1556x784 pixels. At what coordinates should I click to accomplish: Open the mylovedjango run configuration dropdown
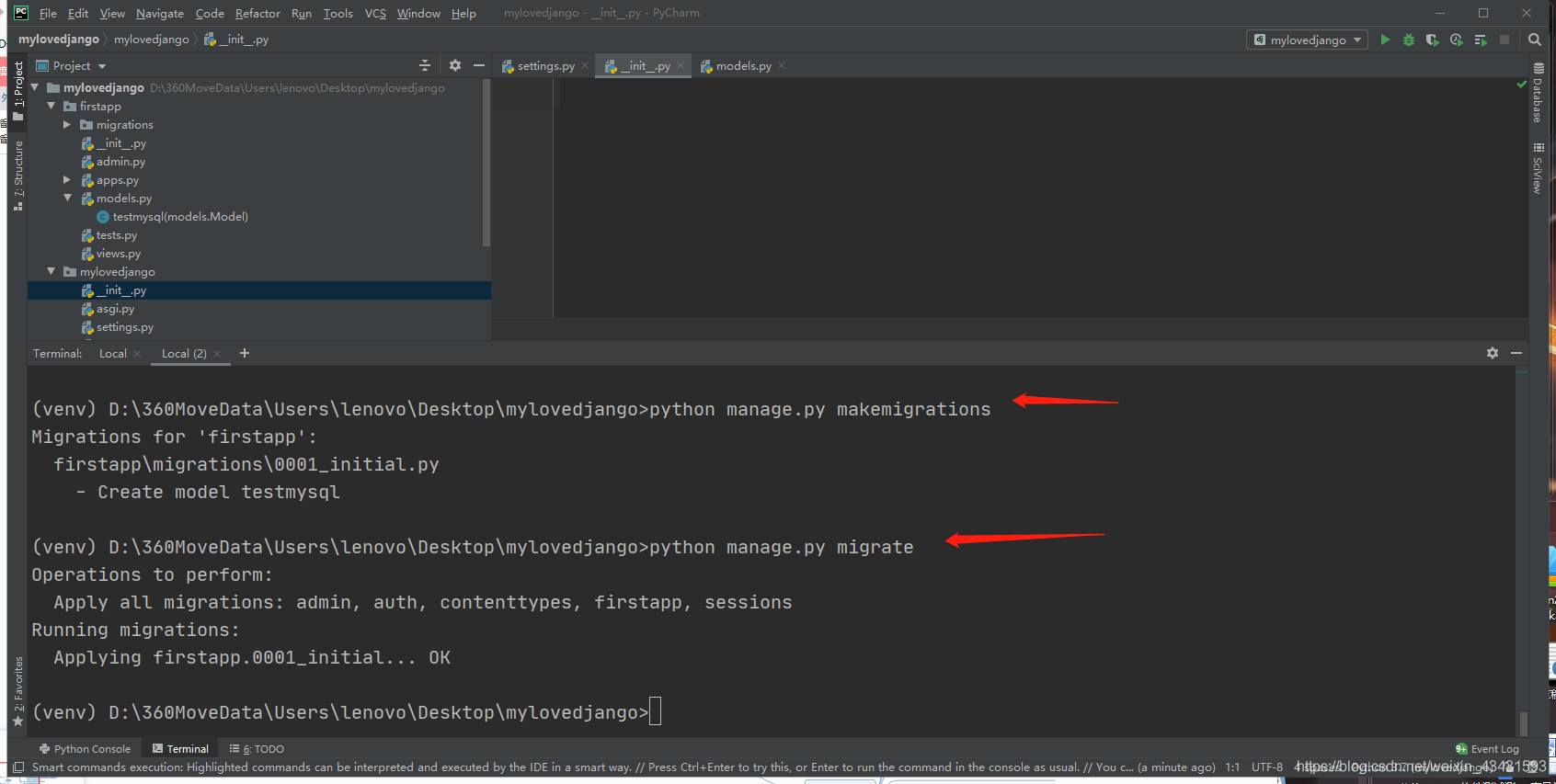[x=1307, y=40]
